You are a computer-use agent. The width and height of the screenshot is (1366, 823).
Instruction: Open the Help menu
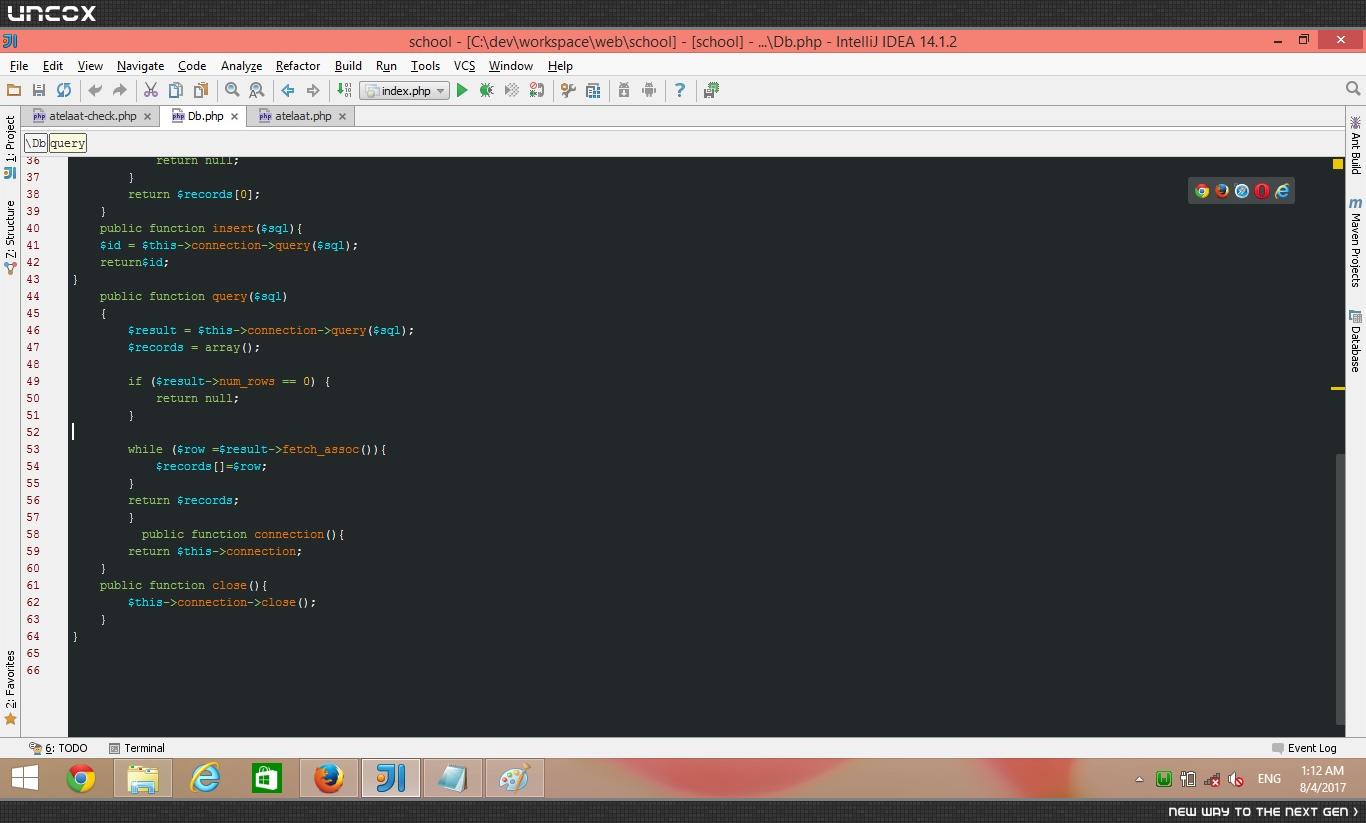click(560, 65)
